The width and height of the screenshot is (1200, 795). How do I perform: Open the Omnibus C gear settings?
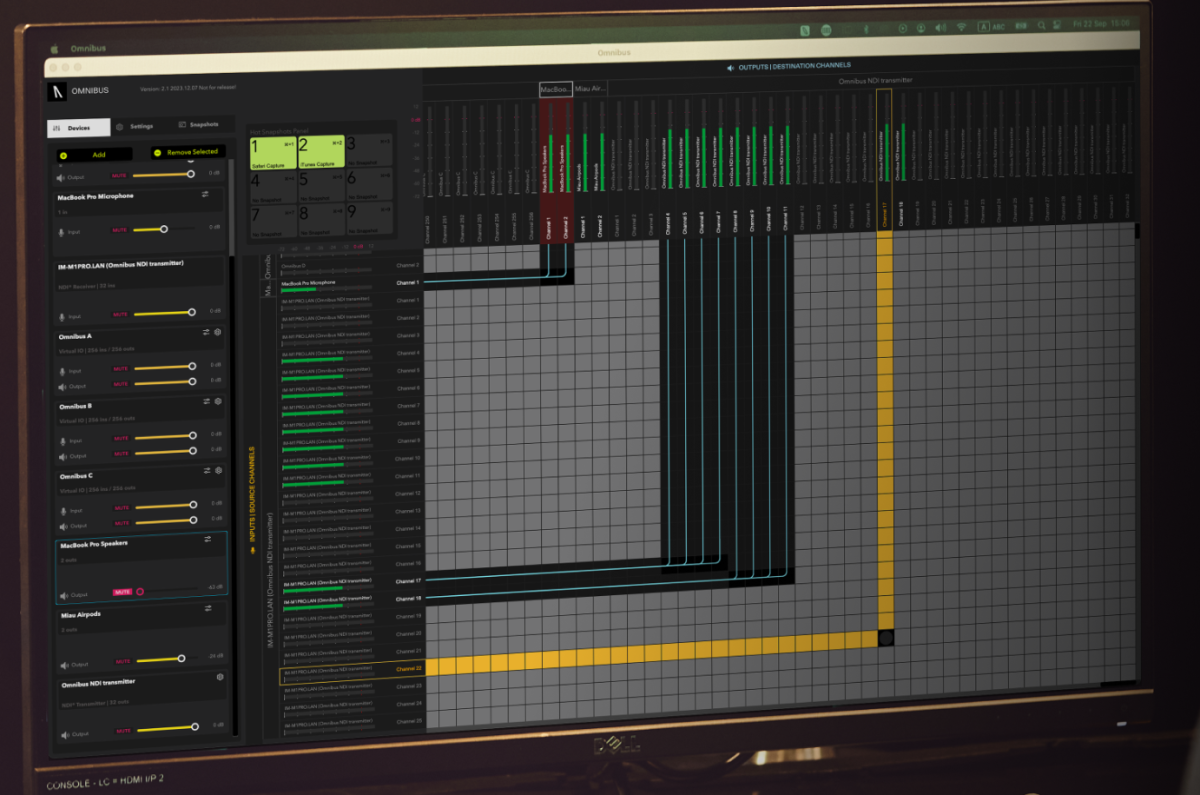tap(219, 470)
